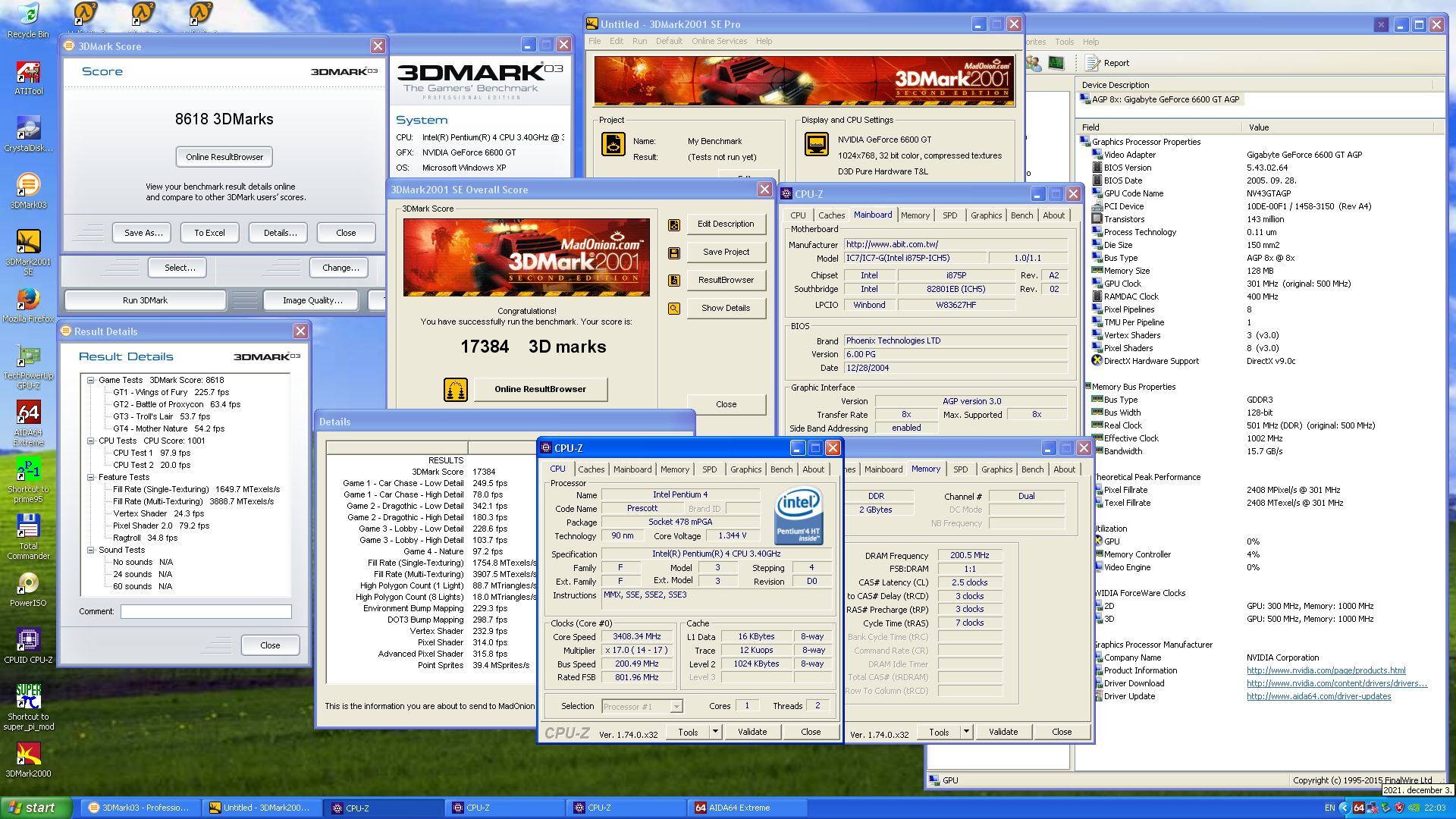Open Recycle Bin desktop icon
Image resolution: width=1456 pixels, height=819 pixels.
tap(28, 20)
